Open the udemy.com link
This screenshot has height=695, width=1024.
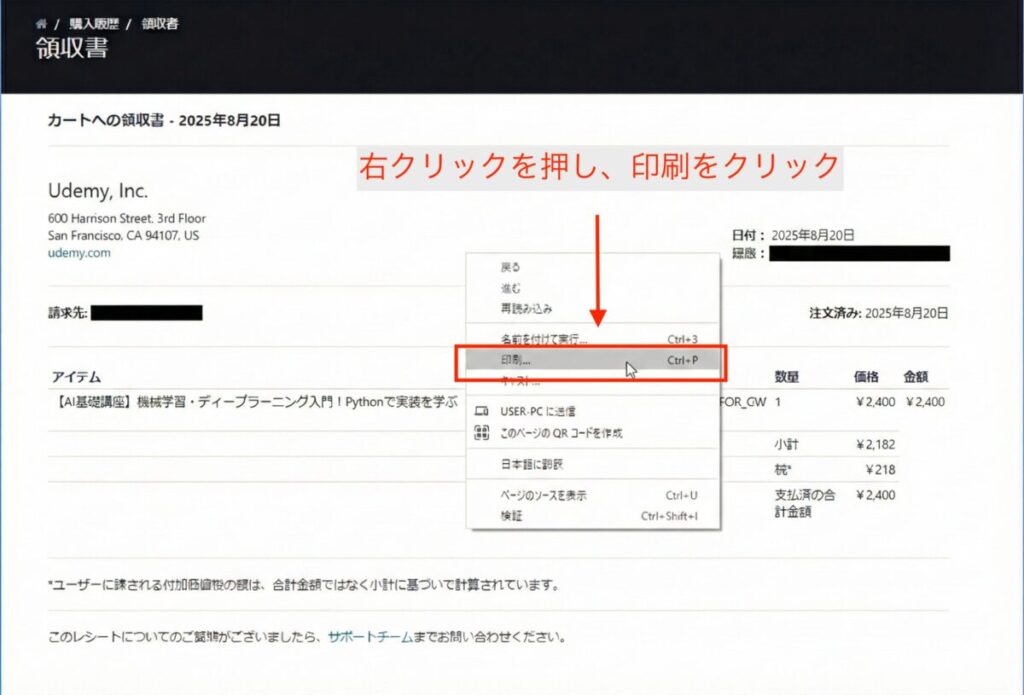coord(80,253)
